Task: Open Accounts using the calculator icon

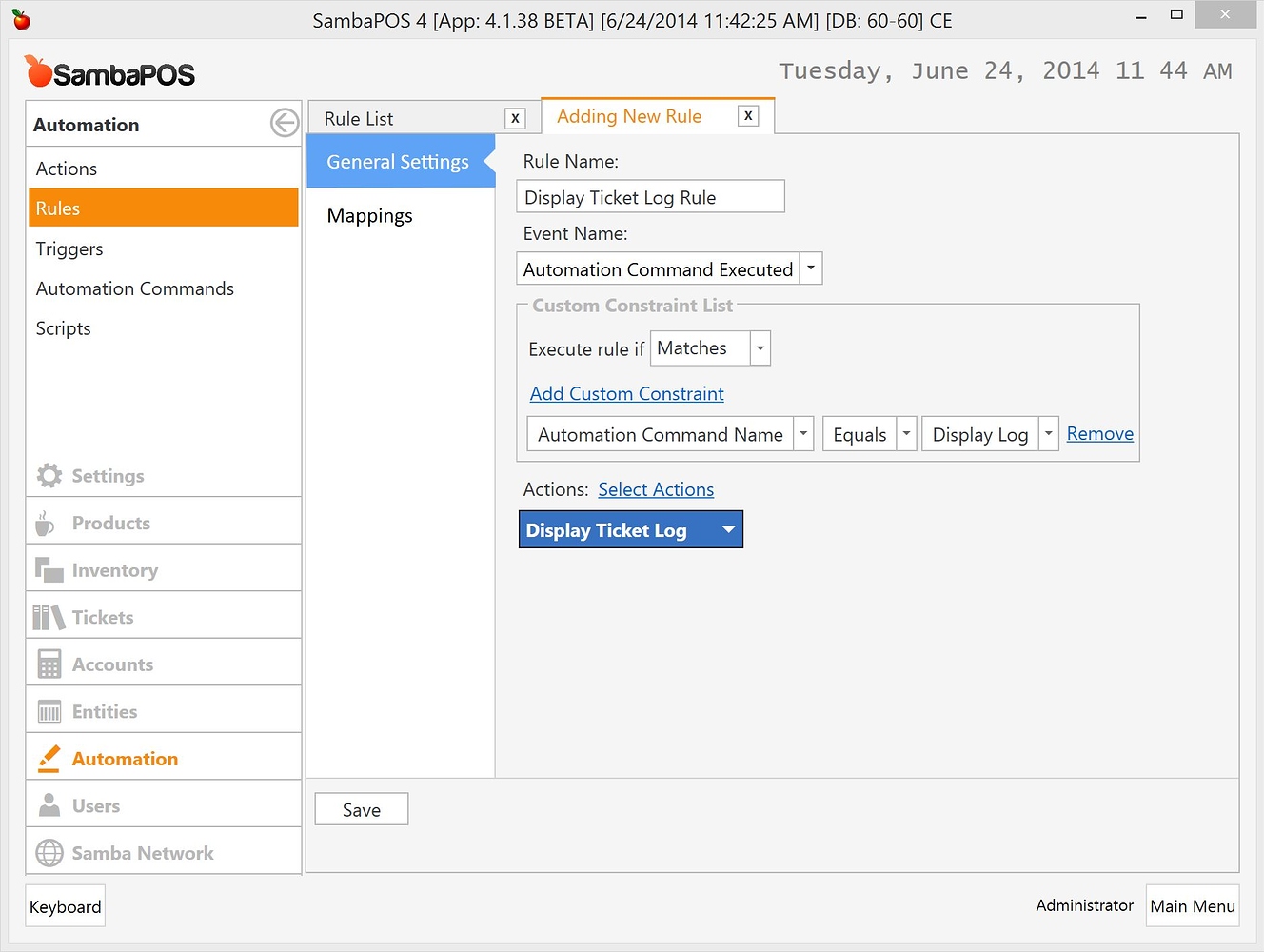Action: point(48,663)
